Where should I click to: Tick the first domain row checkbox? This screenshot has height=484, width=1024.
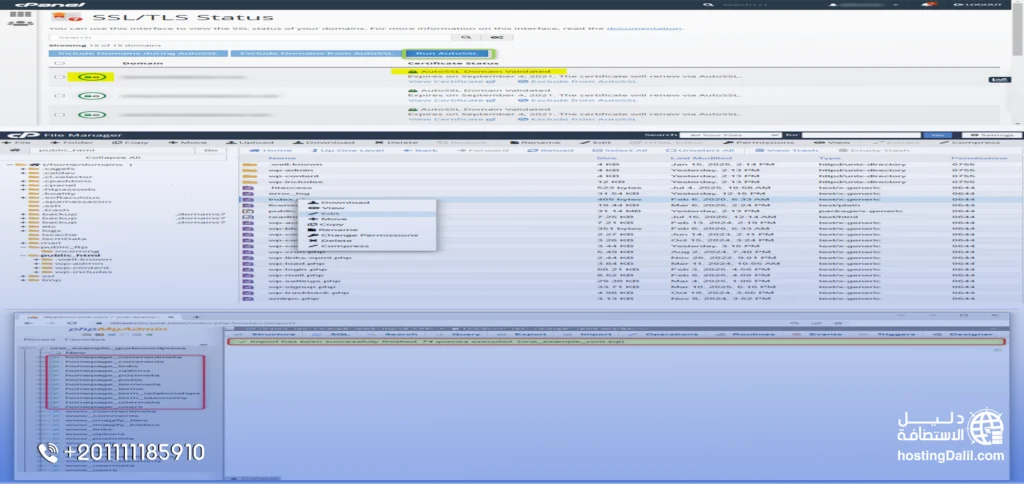tap(59, 77)
